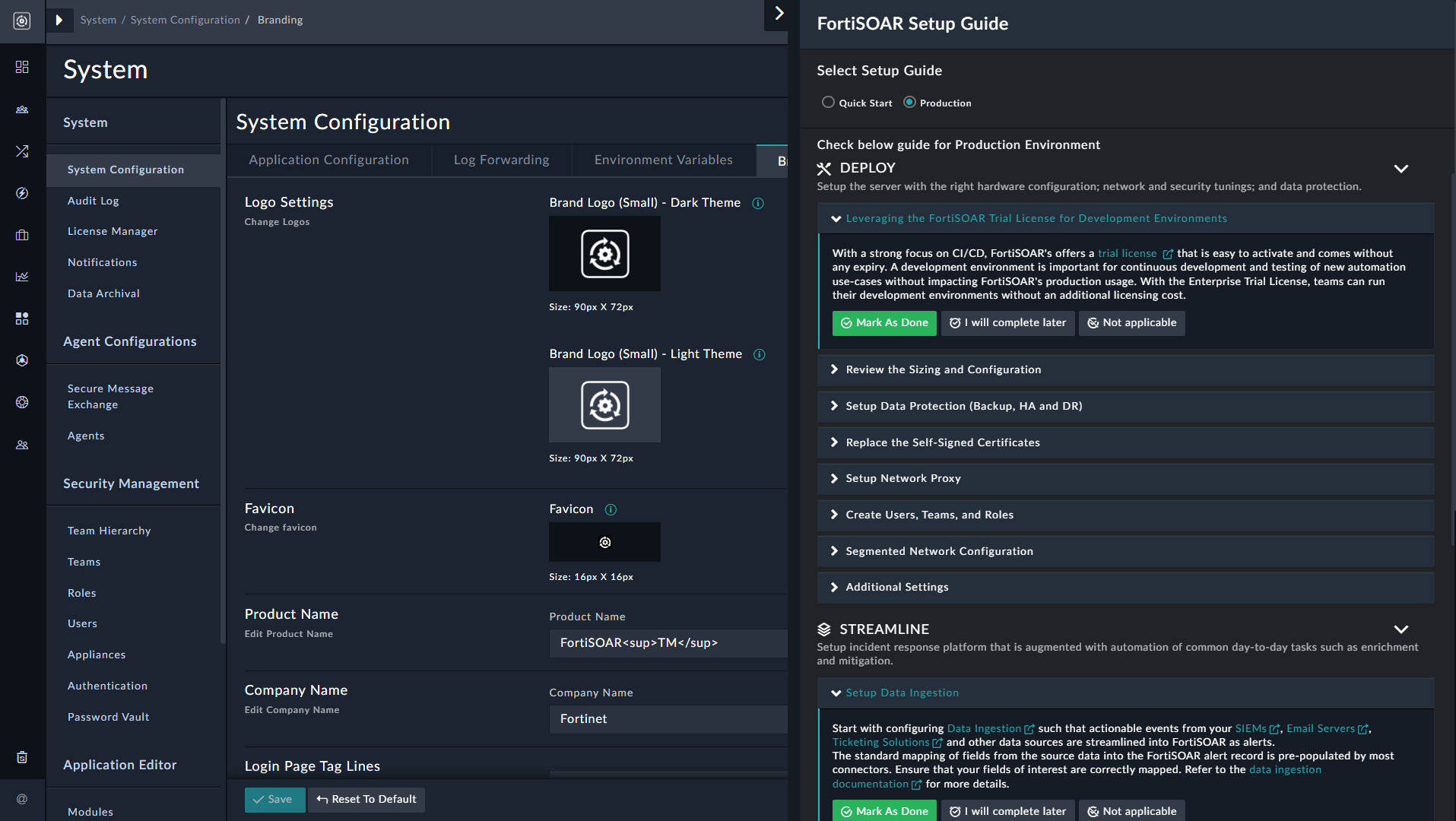Screen dimensions: 1456x821
Task: Click Not applicable for Trial License step
Action: tap(1131, 323)
